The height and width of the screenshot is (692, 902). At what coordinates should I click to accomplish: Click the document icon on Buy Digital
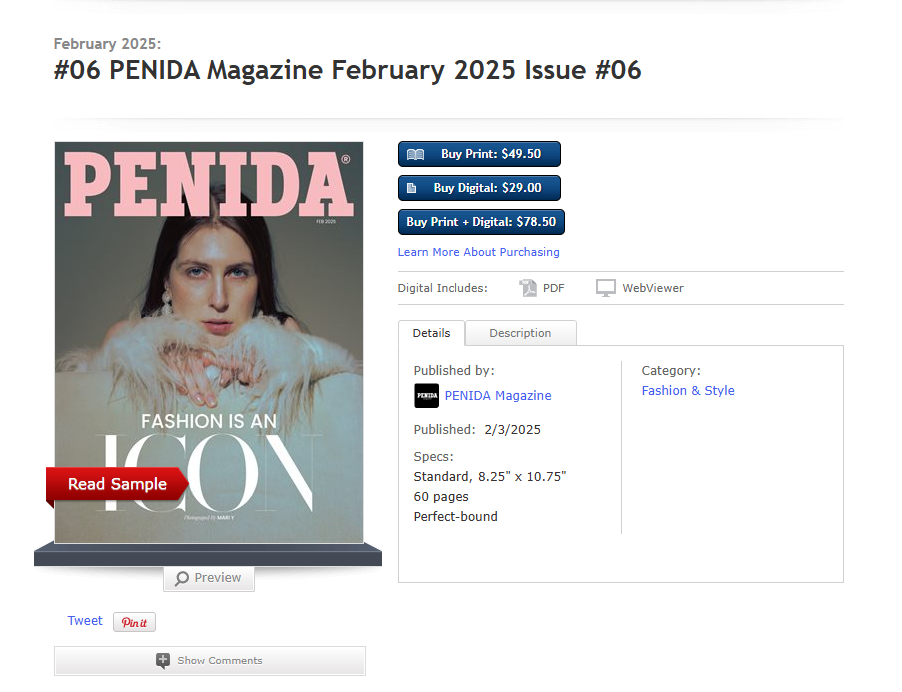pyautogui.click(x=411, y=188)
